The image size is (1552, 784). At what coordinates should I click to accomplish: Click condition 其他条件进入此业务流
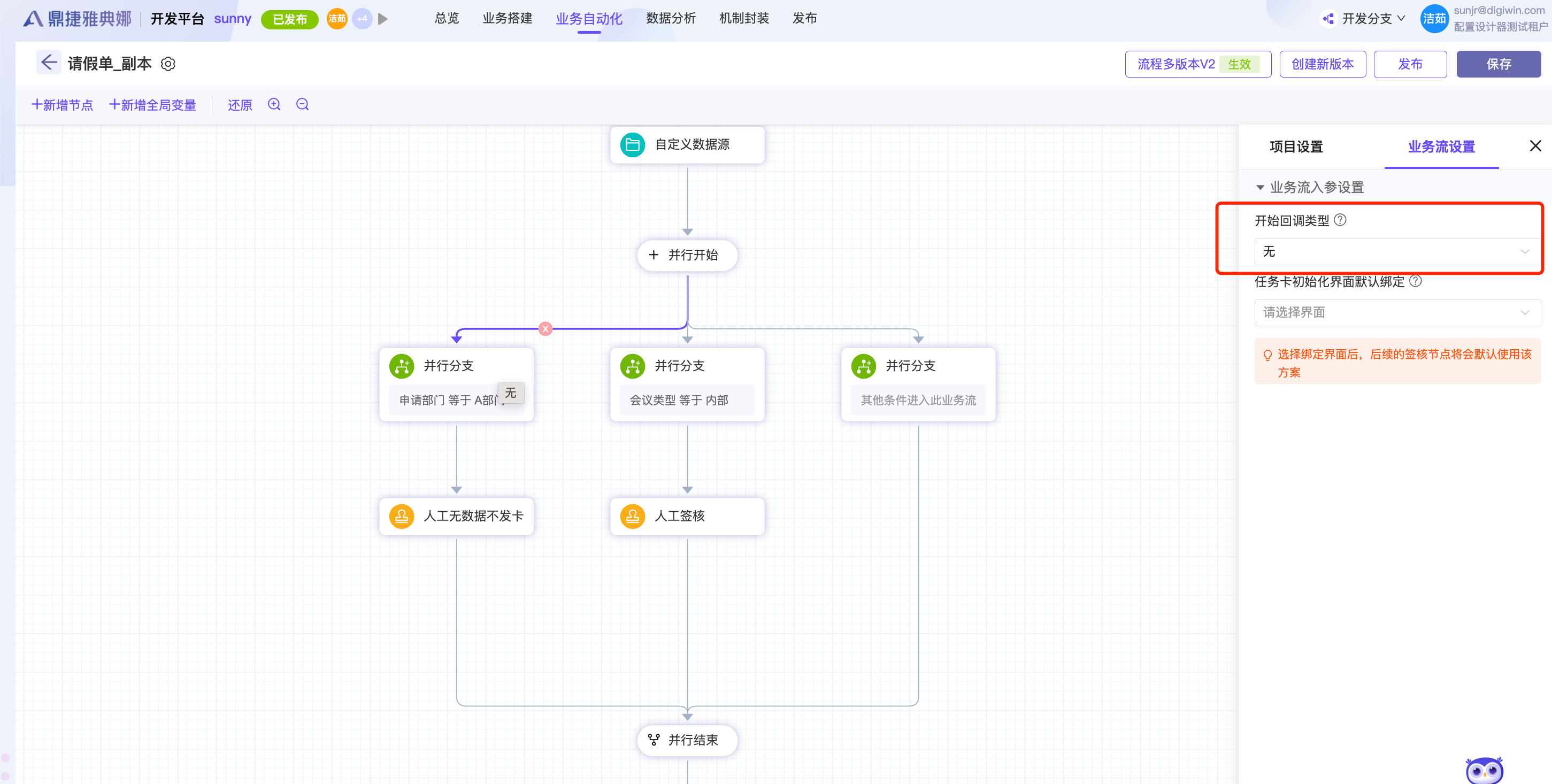[918, 400]
